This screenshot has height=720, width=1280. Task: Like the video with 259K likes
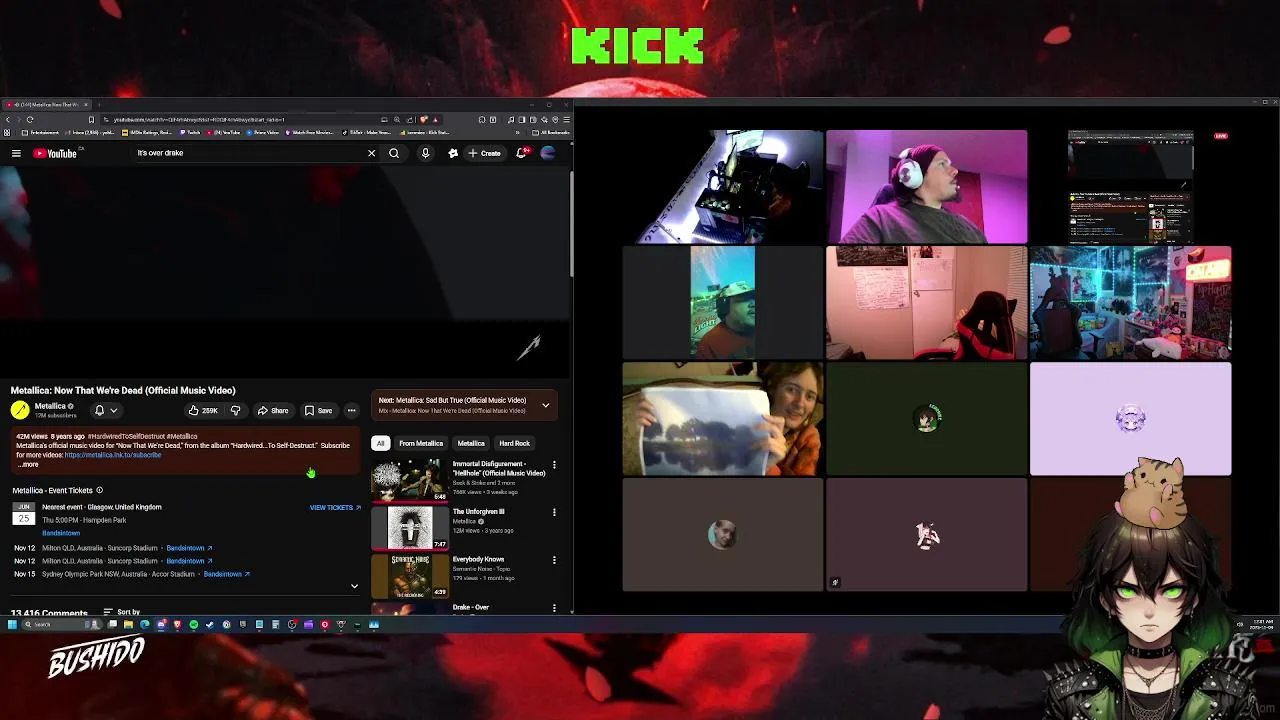point(203,410)
